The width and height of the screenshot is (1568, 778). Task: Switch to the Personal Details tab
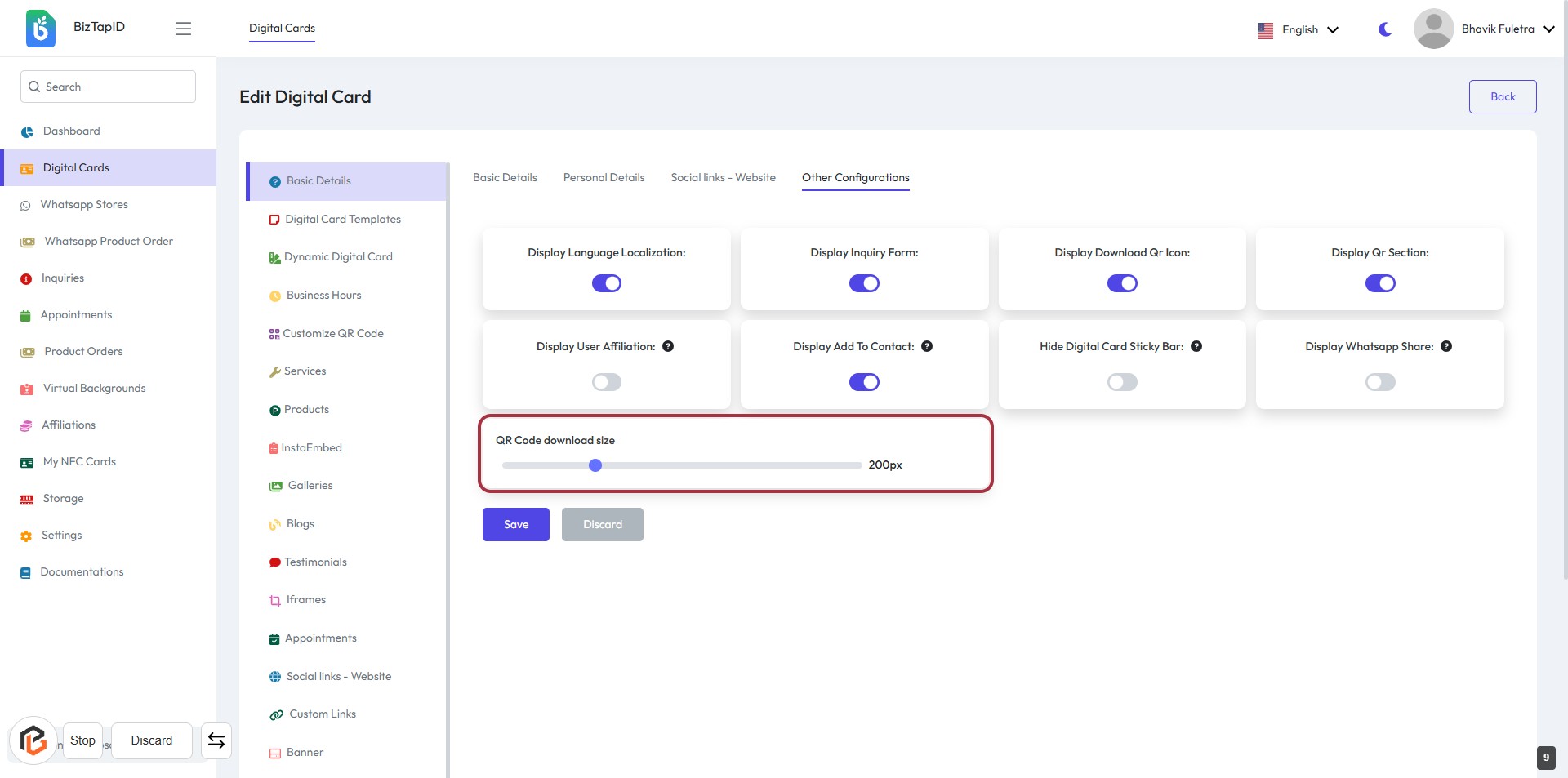tap(604, 177)
